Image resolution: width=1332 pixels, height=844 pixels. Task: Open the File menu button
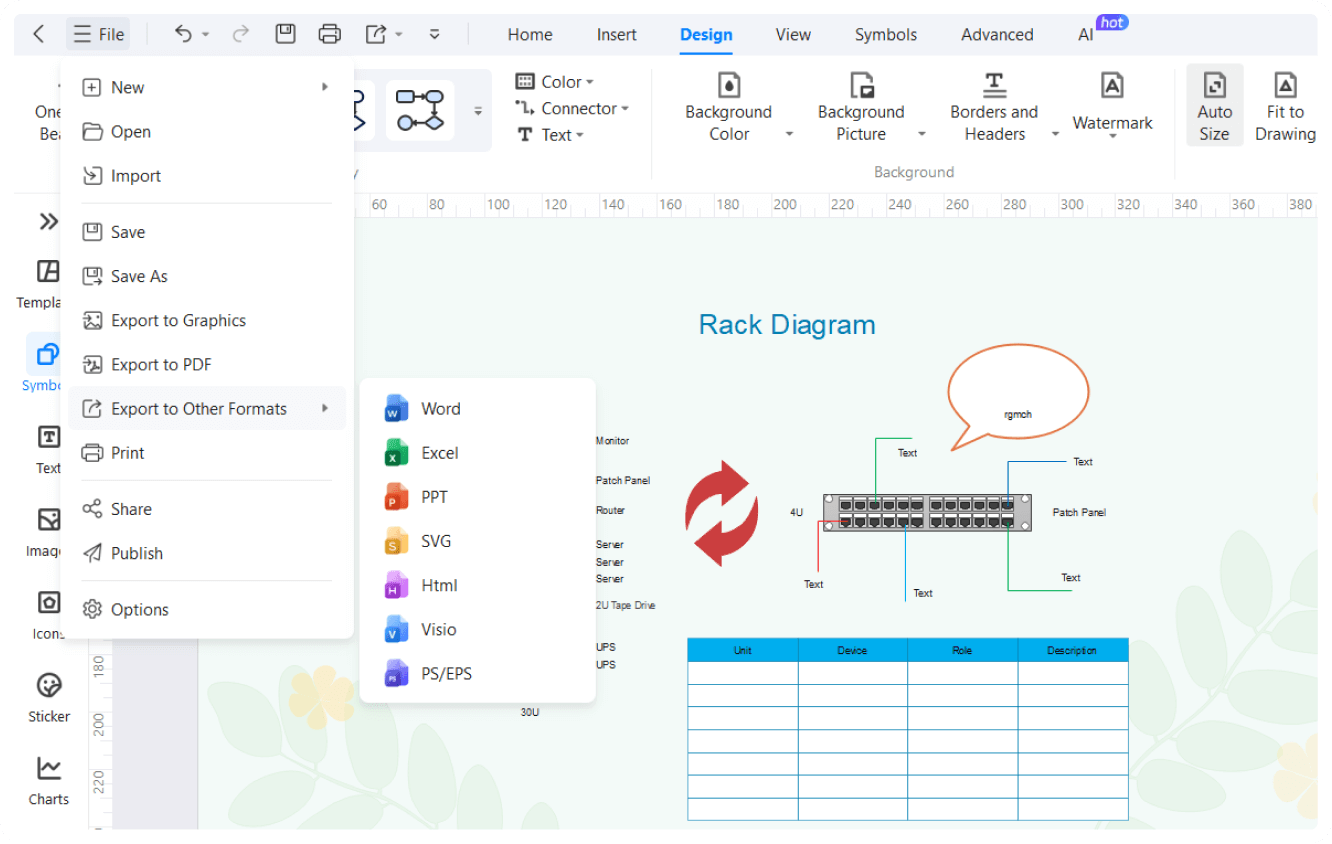point(98,34)
